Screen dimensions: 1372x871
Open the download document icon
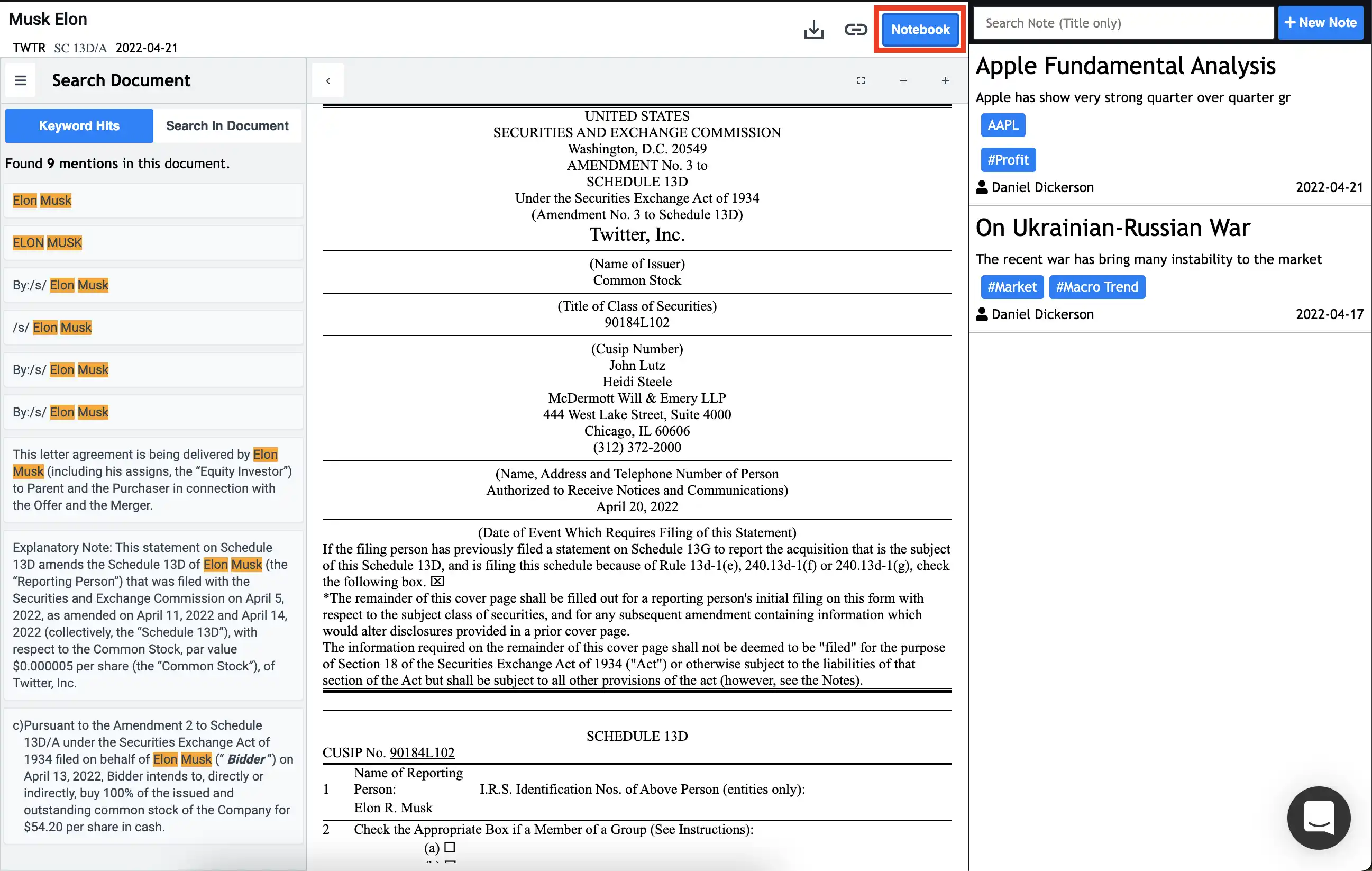point(813,30)
